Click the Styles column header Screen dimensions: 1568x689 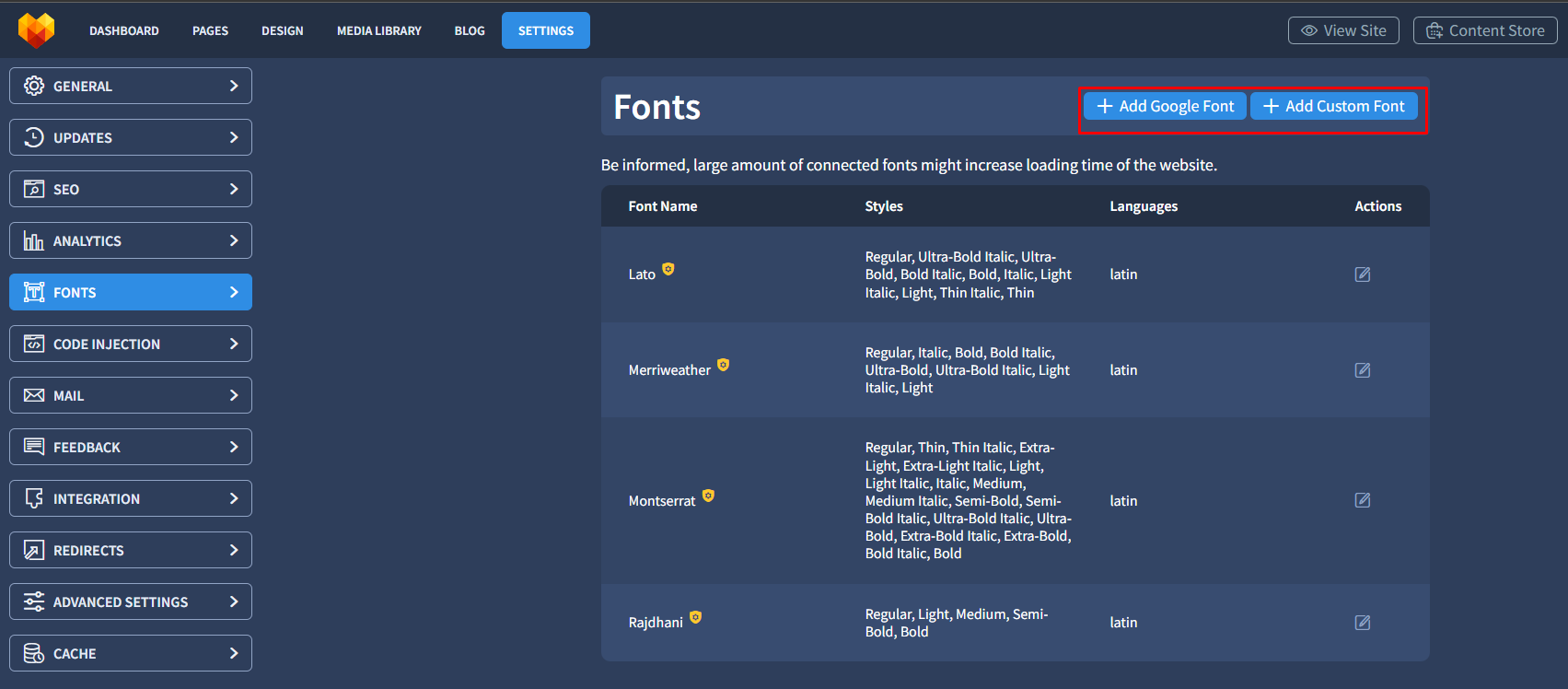tap(884, 206)
